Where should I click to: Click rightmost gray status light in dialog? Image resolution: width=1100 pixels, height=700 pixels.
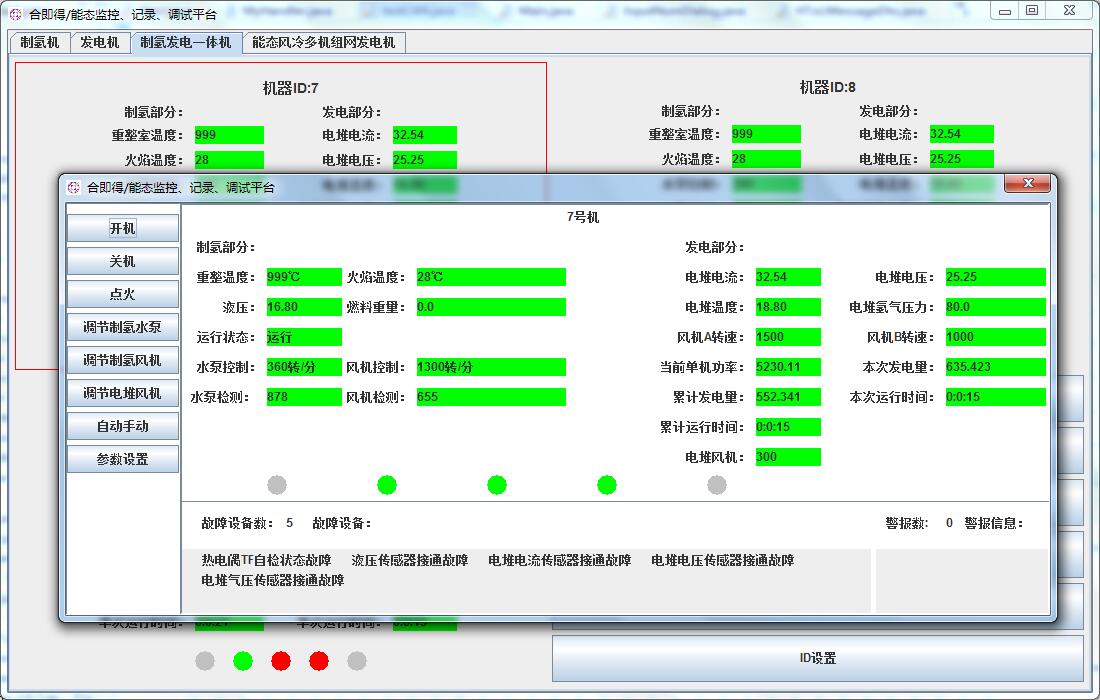click(717, 485)
